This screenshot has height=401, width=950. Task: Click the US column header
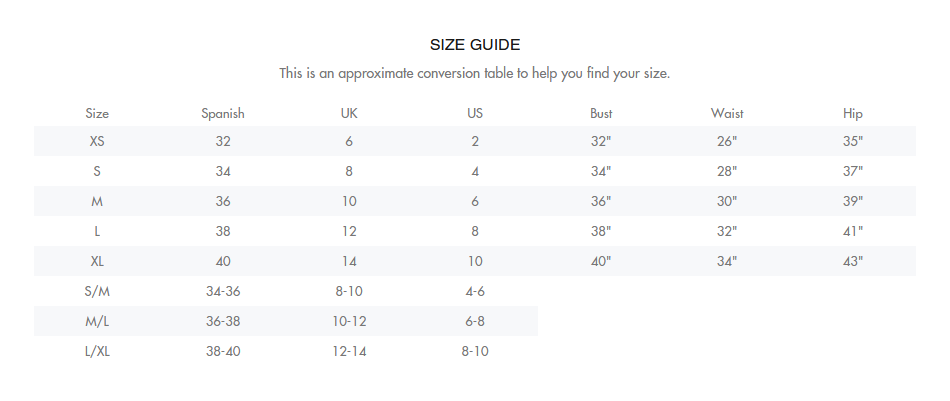pyautogui.click(x=475, y=113)
